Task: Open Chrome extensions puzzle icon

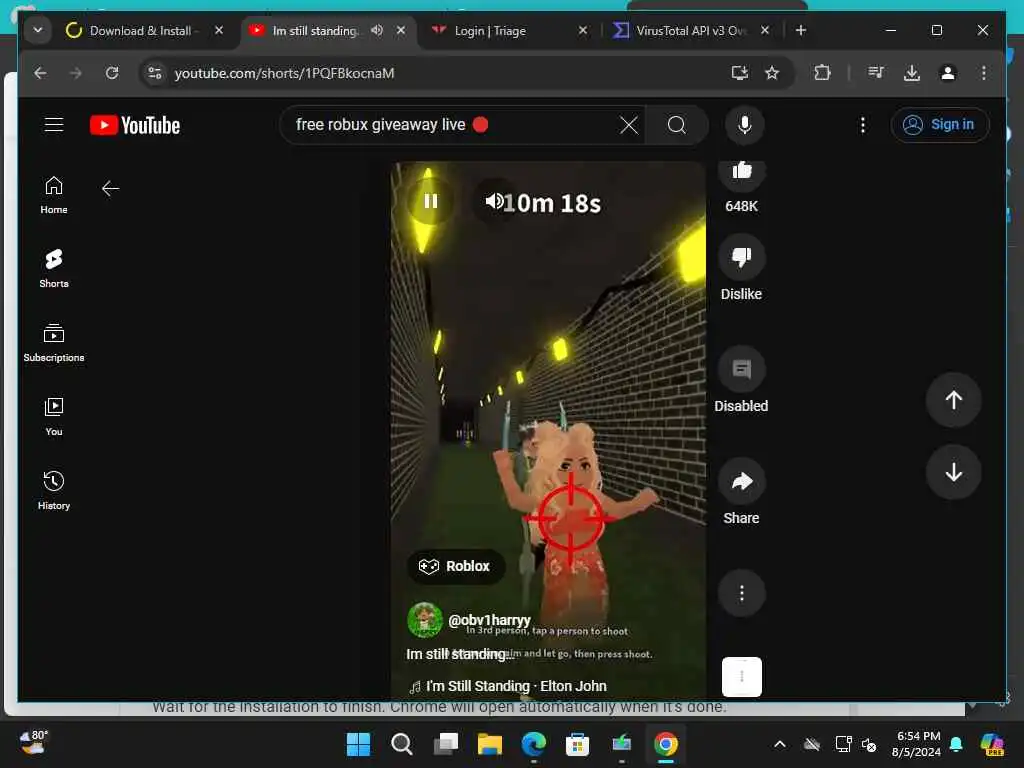Action: tap(822, 73)
